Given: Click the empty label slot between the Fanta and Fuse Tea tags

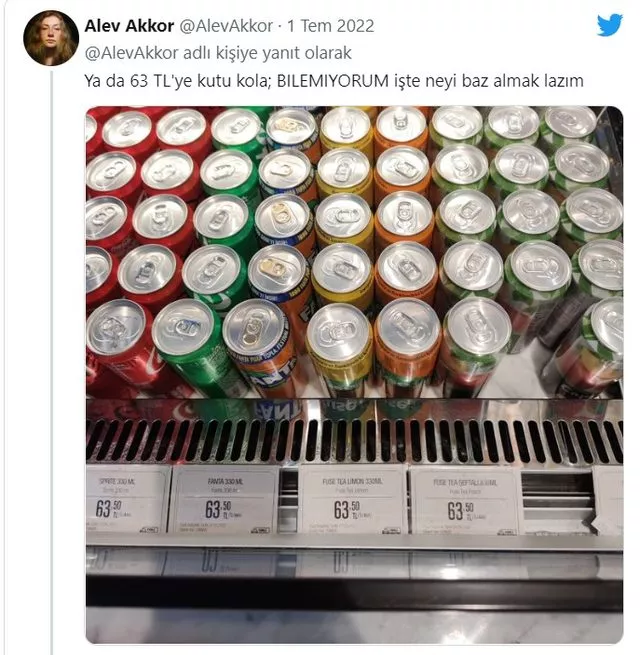Looking at the screenshot, I should (x=288, y=500).
